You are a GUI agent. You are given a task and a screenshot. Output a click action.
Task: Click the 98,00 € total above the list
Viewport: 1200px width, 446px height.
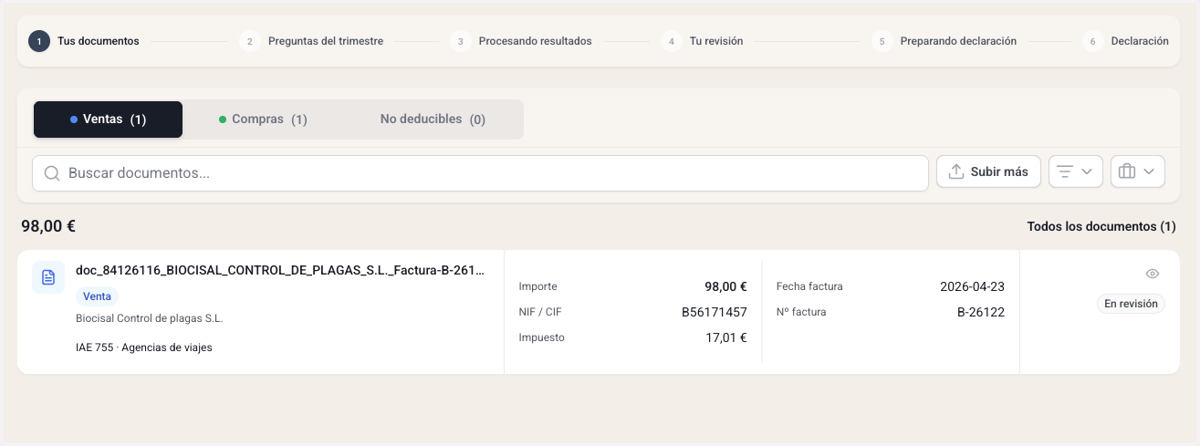(x=49, y=226)
